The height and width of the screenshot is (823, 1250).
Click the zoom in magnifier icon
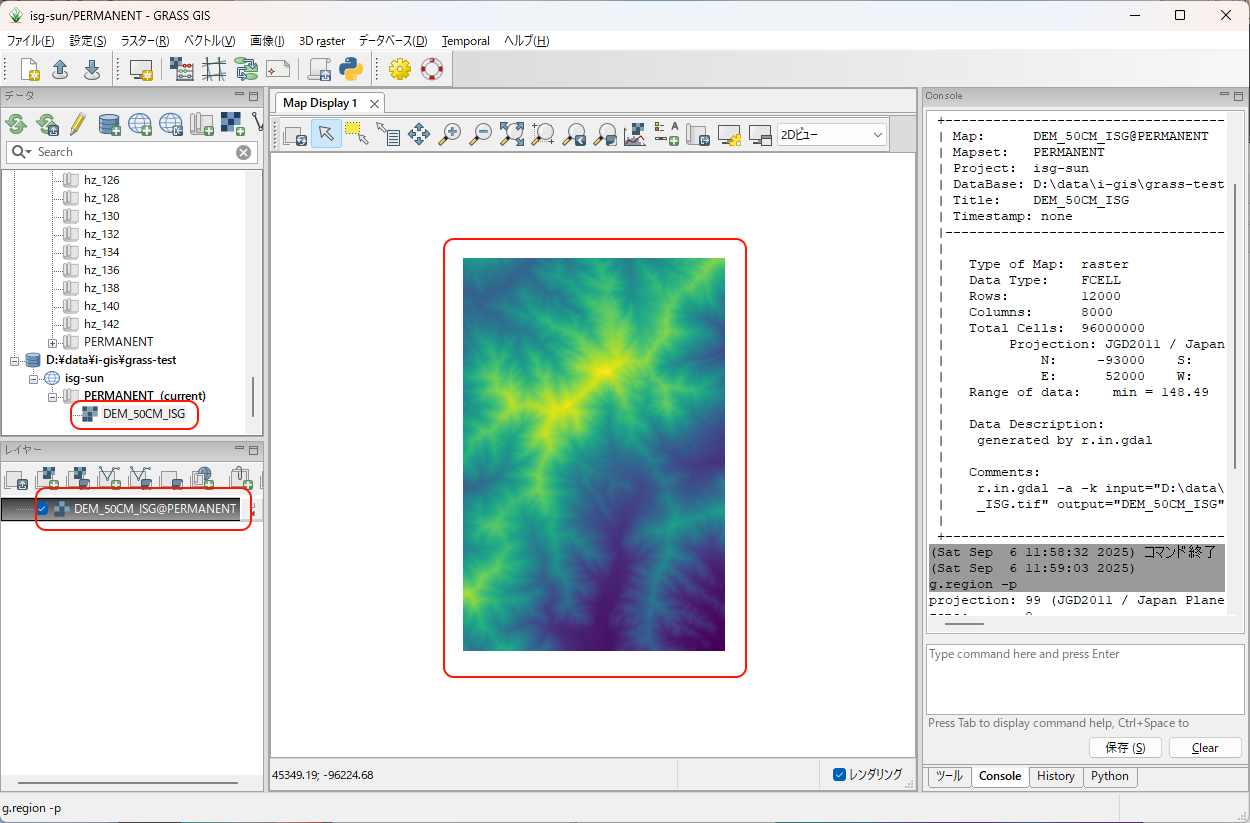tap(450, 134)
